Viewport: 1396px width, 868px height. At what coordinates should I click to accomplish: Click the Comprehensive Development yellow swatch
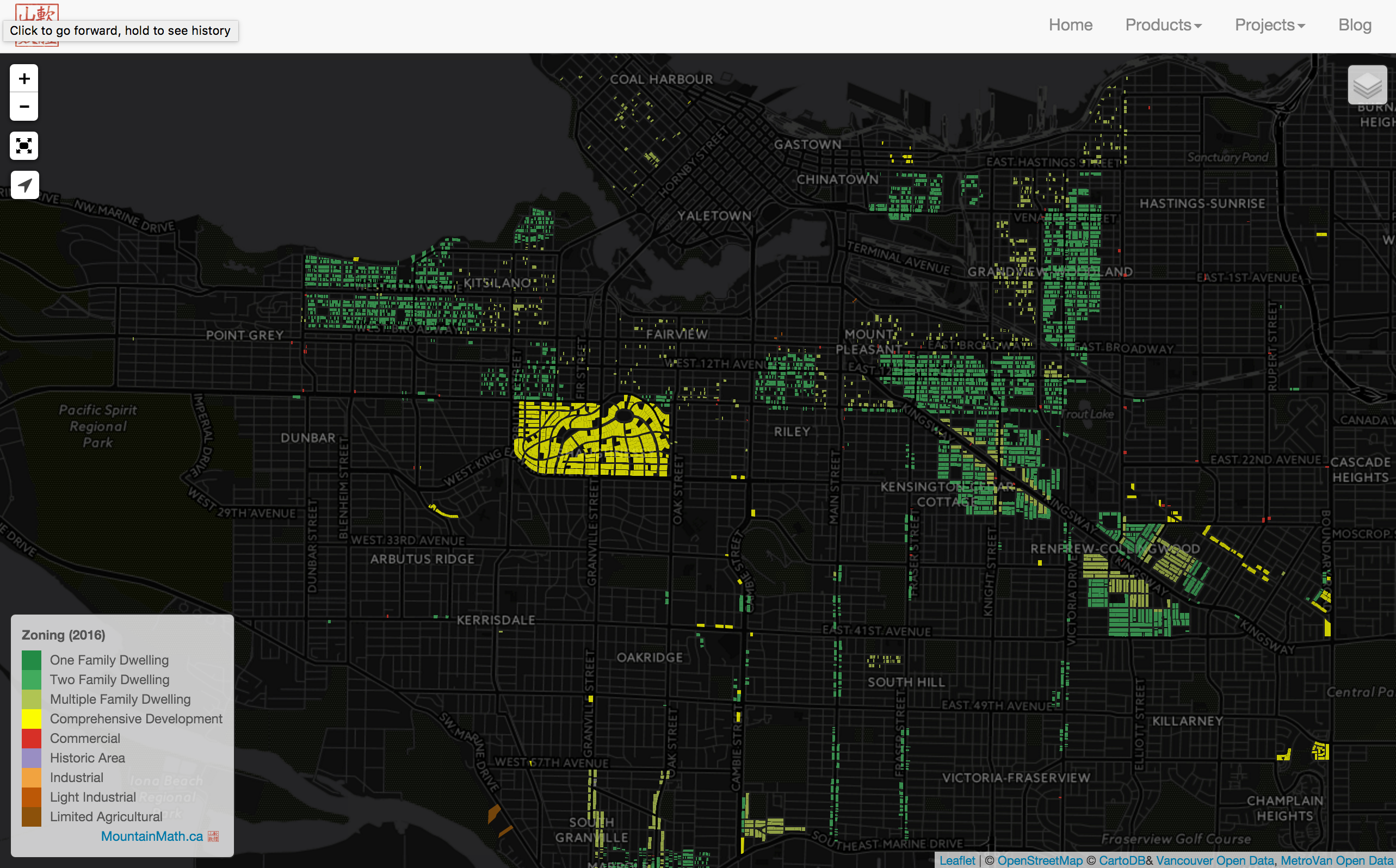click(x=32, y=719)
